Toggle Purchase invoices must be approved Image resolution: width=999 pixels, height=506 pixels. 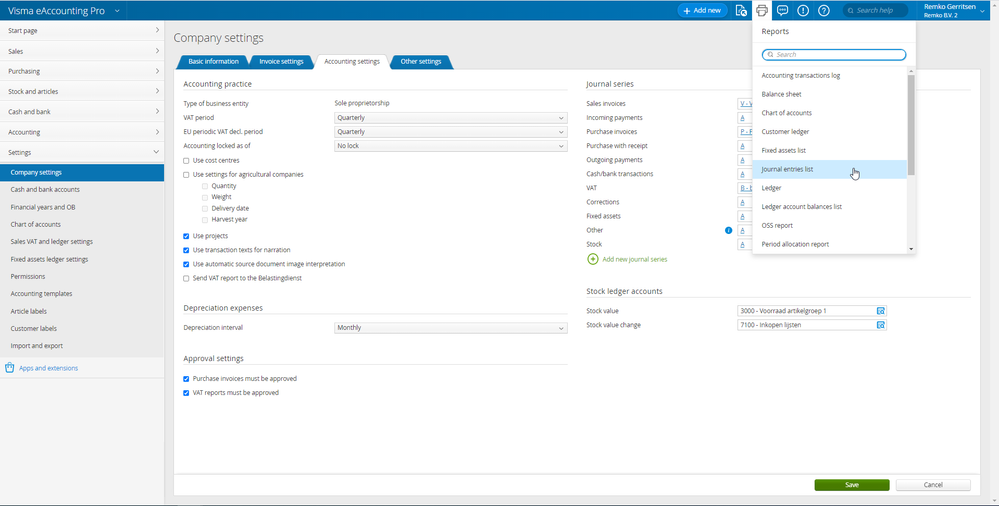pyautogui.click(x=186, y=379)
